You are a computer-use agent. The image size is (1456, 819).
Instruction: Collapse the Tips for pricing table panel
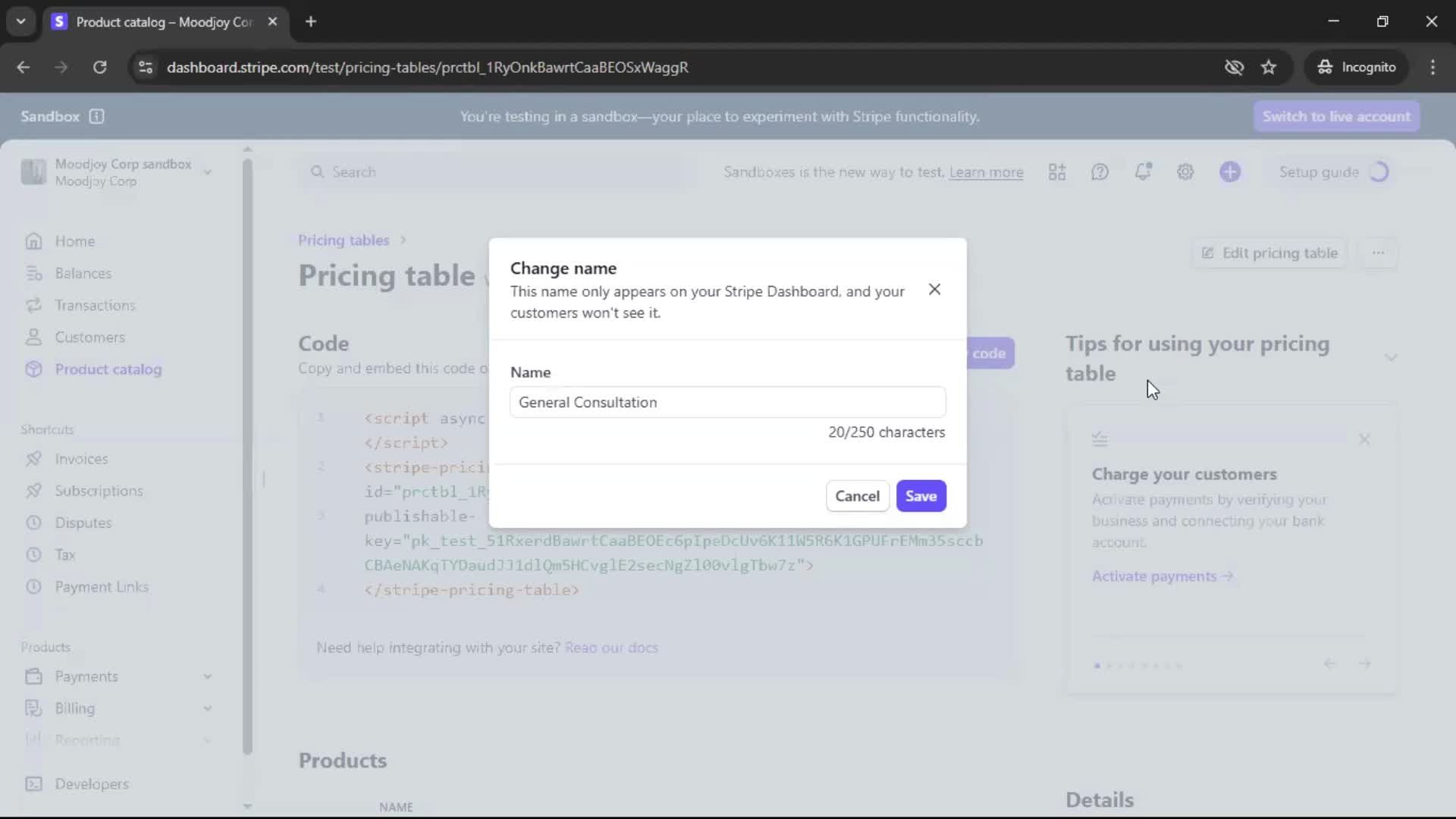tap(1390, 357)
